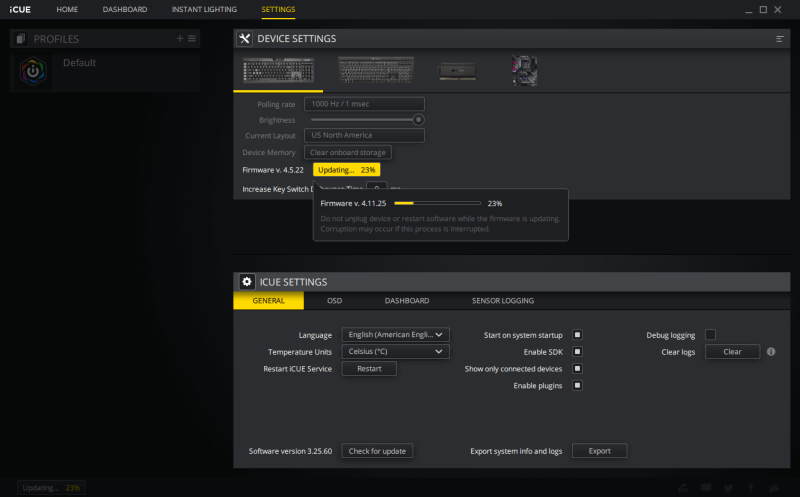Click the Device Settings wrench icon
800x497 pixels.
point(244,38)
